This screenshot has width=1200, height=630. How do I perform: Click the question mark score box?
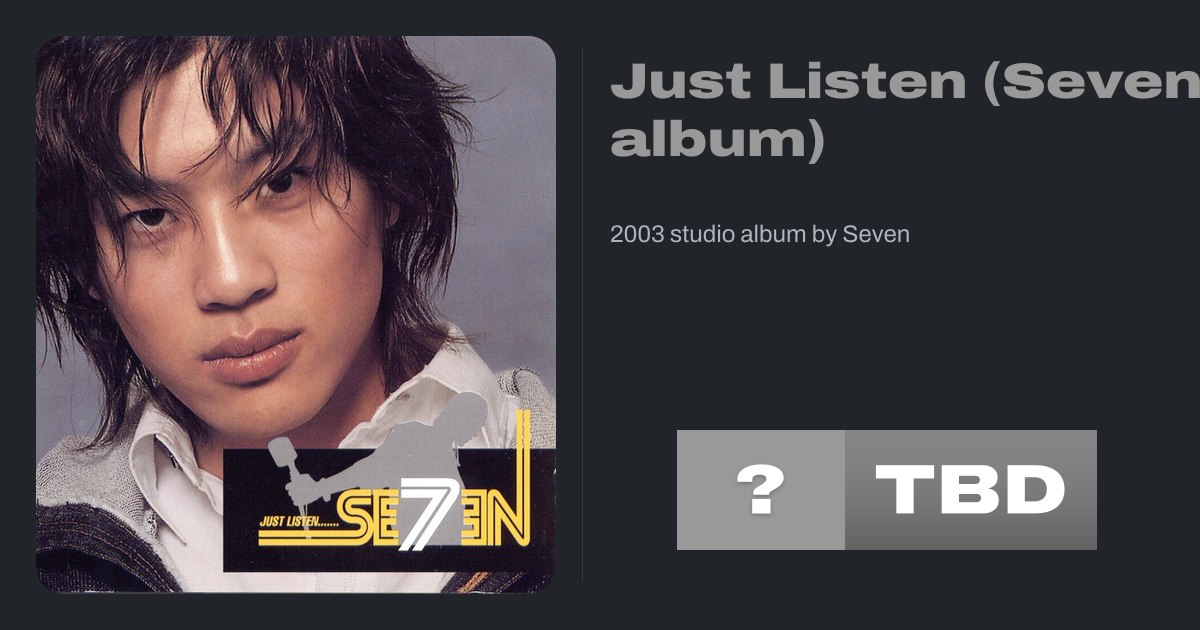pyautogui.click(x=761, y=490)
